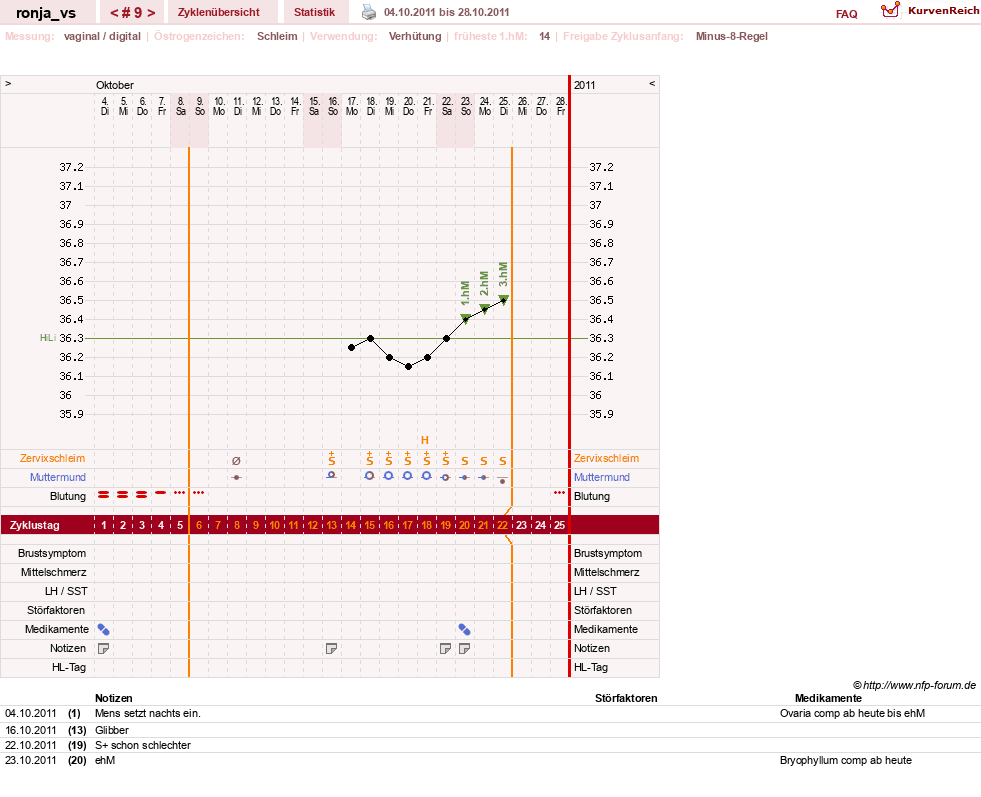981x797 pixels.
Task: Go to next cycle with > arrow
Action: click(151, 13)
